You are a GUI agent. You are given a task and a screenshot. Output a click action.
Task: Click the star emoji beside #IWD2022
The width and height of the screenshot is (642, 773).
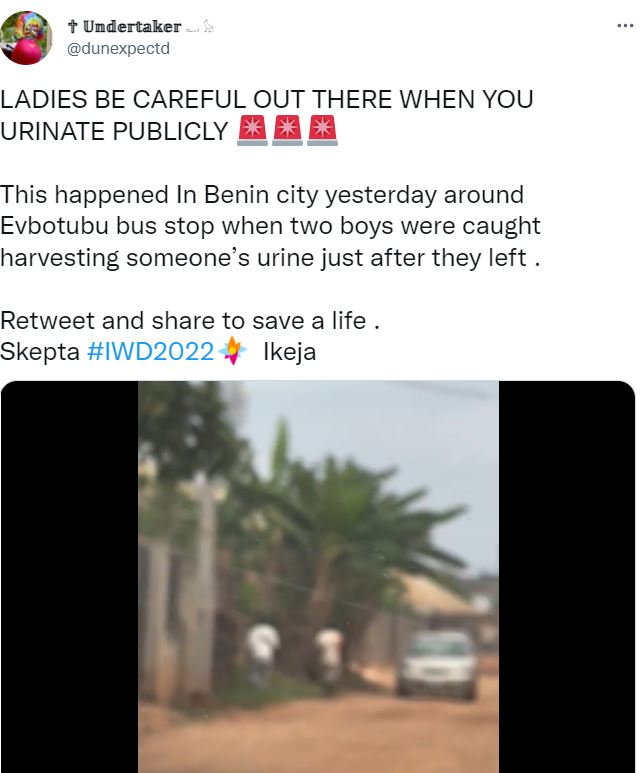(x=233, y=352)
